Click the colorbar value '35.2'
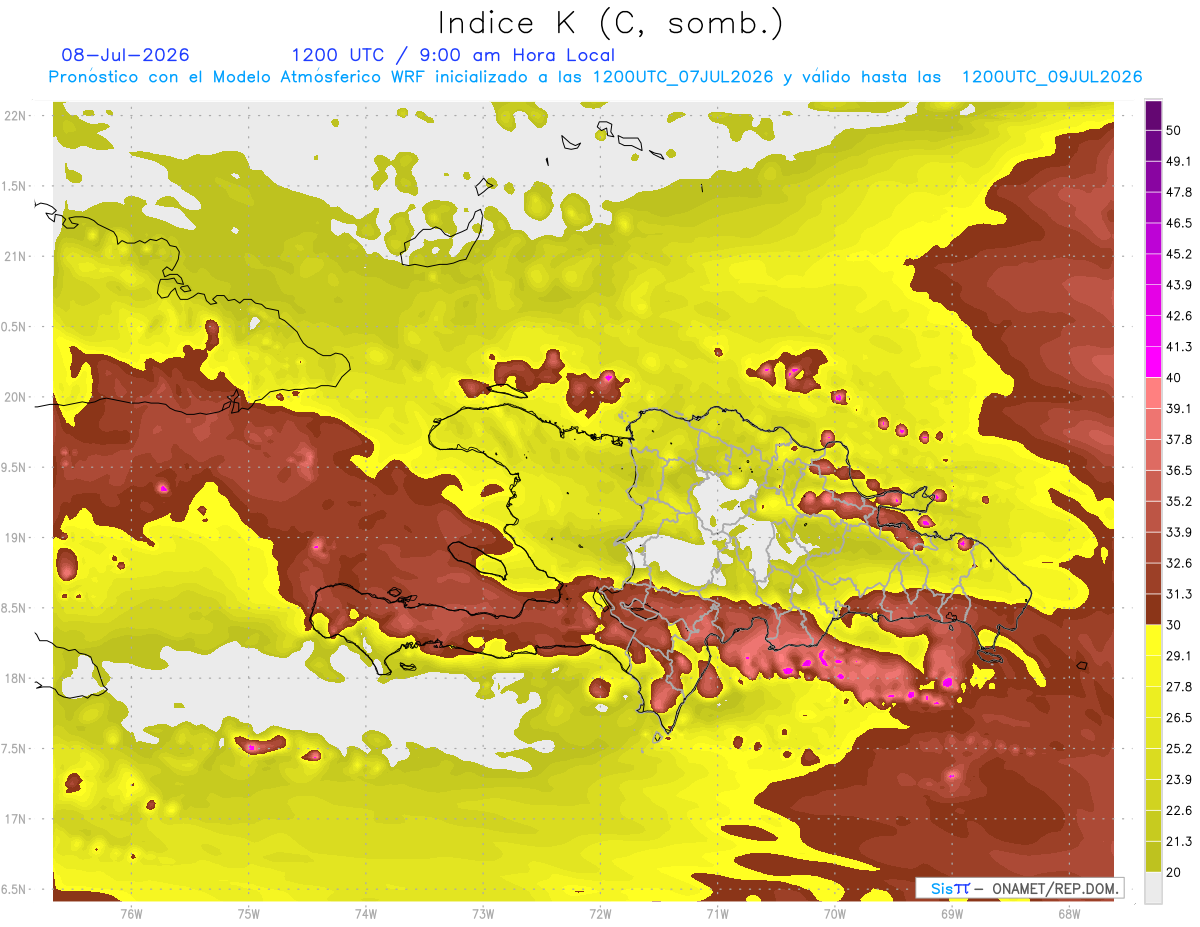The image size is (1200, 927). point(1179,501)
